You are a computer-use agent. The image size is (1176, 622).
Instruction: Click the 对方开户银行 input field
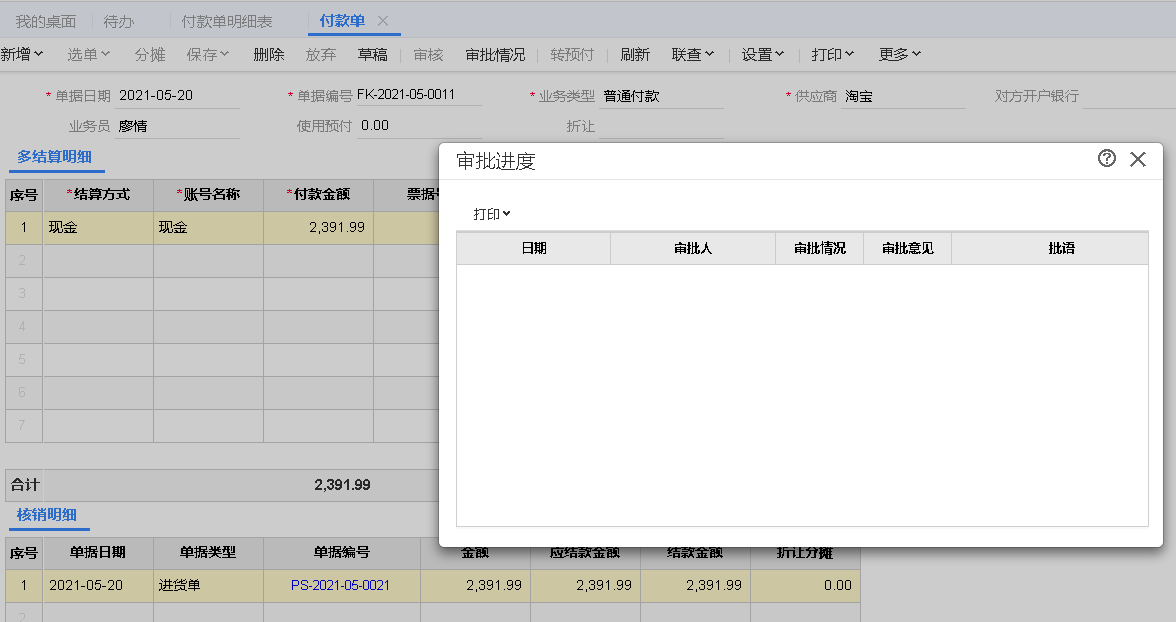(1129, 96)
